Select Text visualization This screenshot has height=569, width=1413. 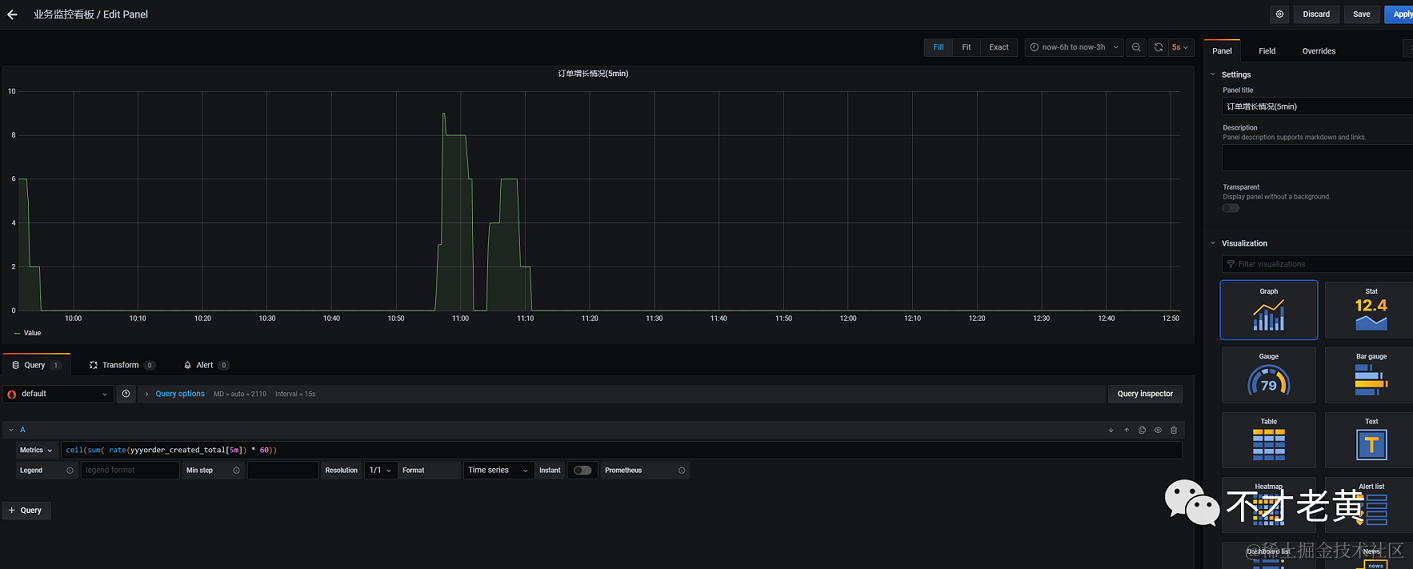(x=1371, y=440)
